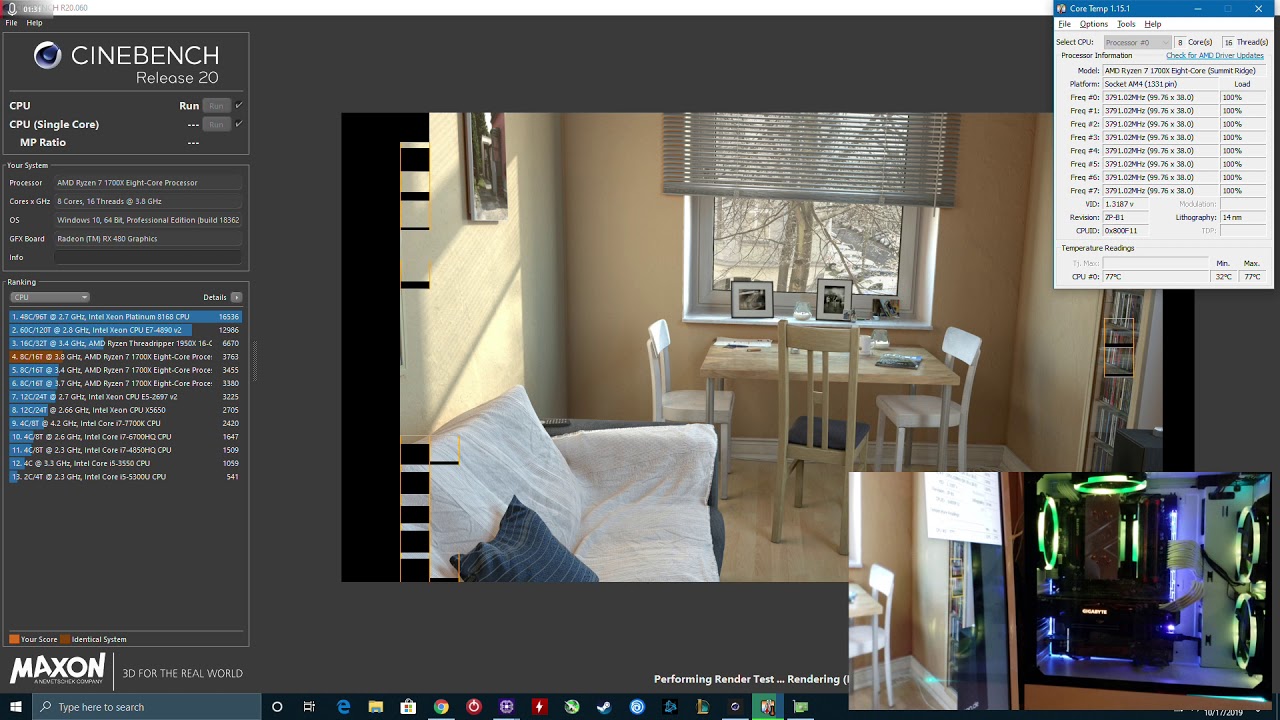Click the Run button for CPU test
This screenshot has width=1280, height=720.
216,105
